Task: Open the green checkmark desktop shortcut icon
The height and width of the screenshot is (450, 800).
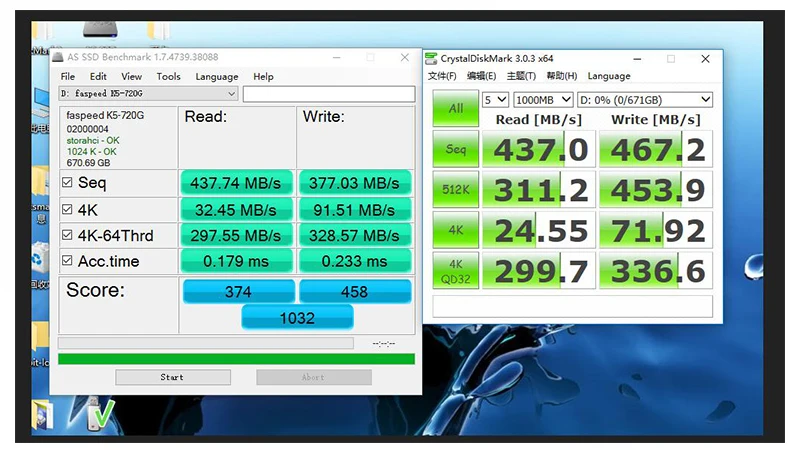Action: tap(101, 413)
